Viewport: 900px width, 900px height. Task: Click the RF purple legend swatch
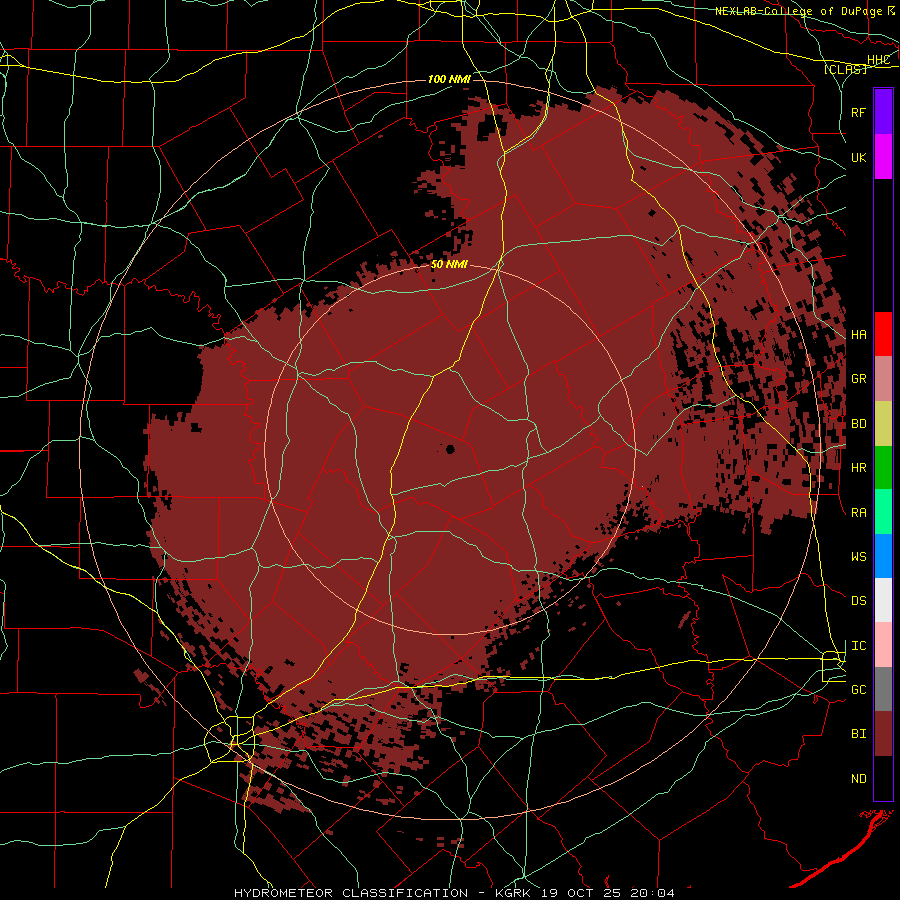pyautogui.click(x=883, y=112)
